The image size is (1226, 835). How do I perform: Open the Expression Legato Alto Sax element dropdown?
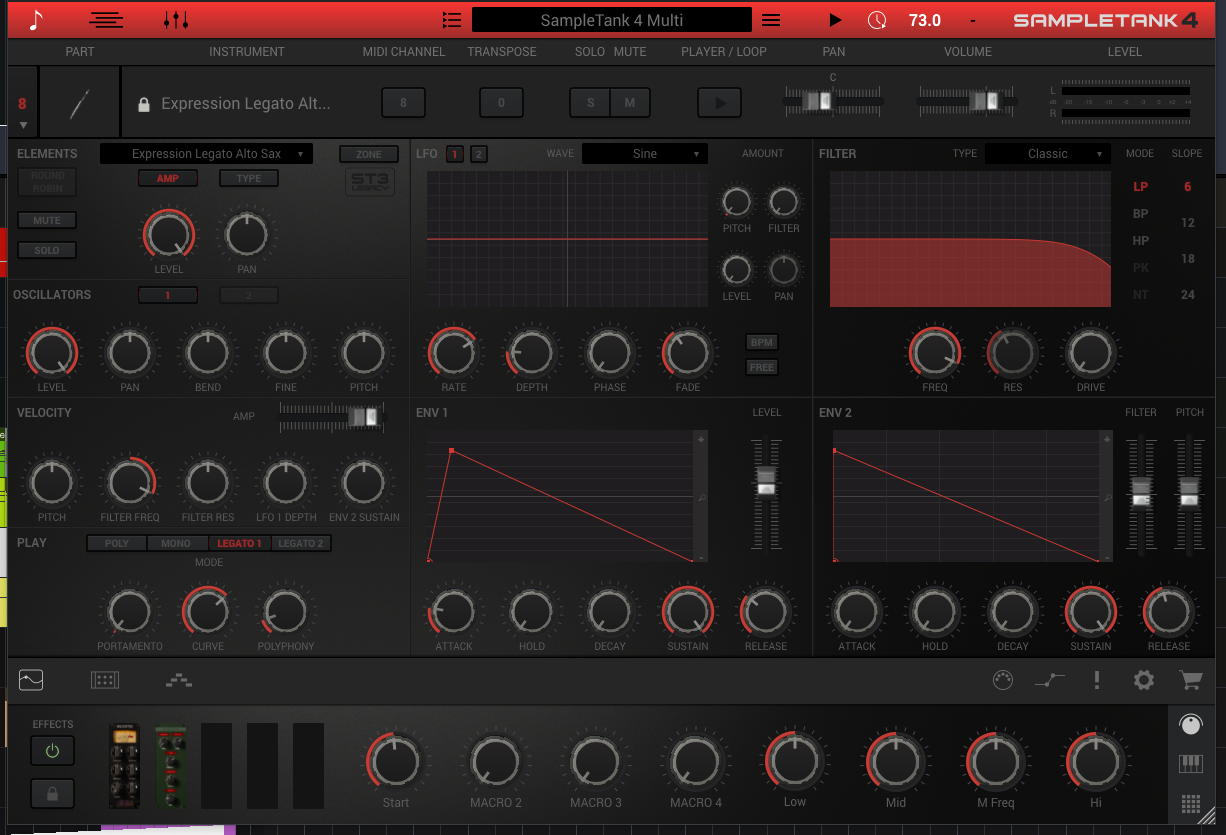(205, 153)
